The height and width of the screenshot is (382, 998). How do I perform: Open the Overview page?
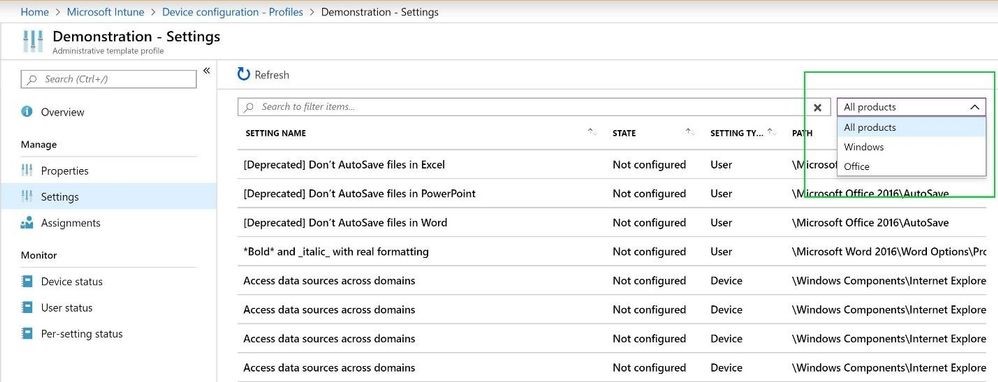[x=62, y=112]
